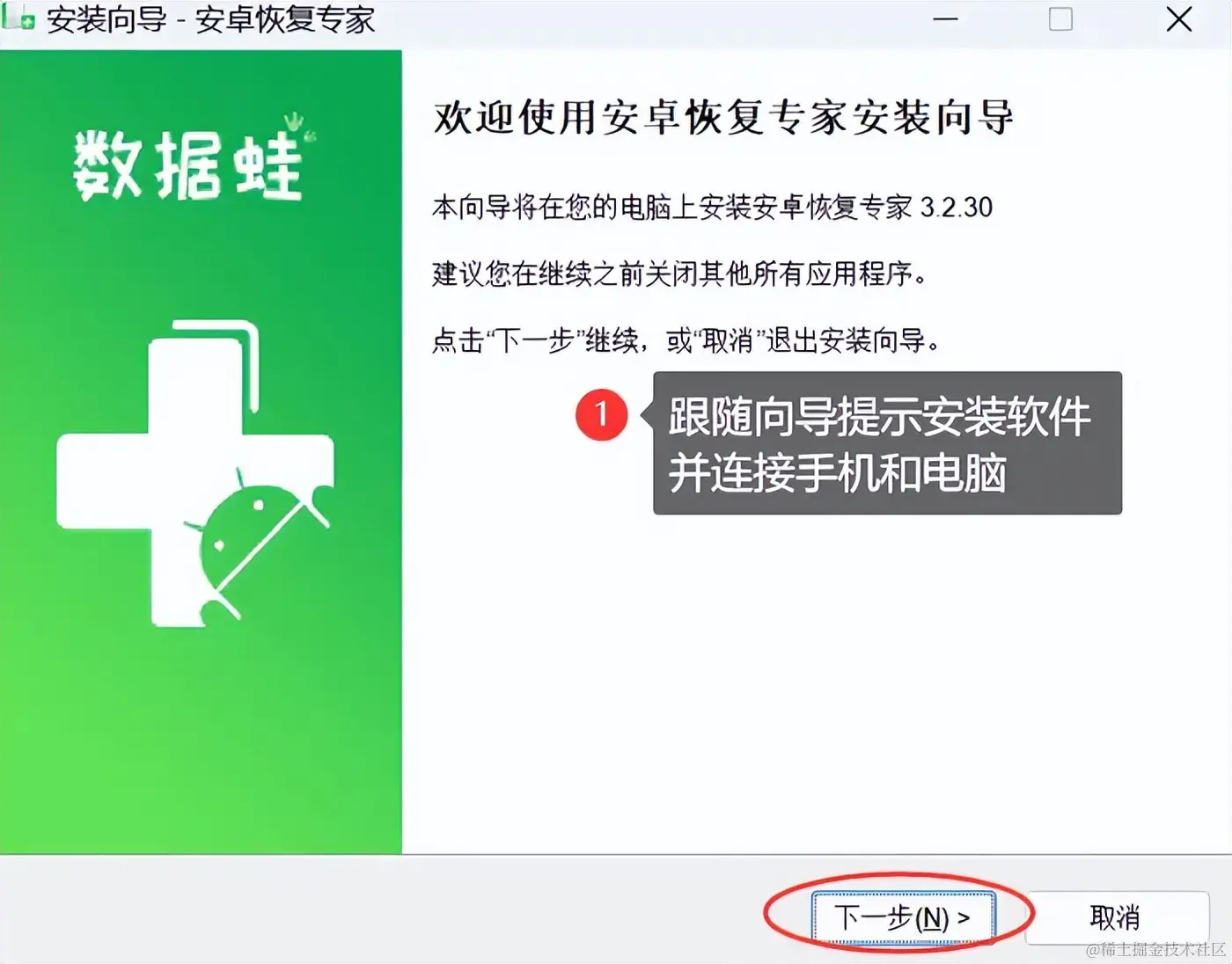Click the 点击下一步继续 instruction line
The image size is (1232, 964).
(686, 340)
